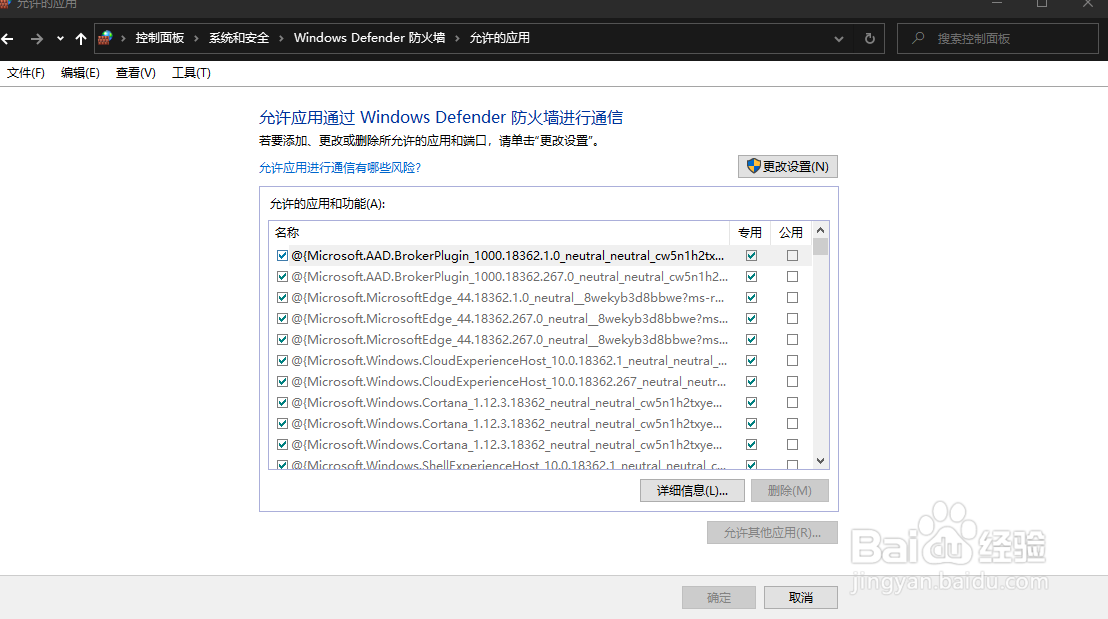
Task: Toggle BrokerPlugin 1000.18362.267.0 enable checkbox
Action: coord(283,277)
